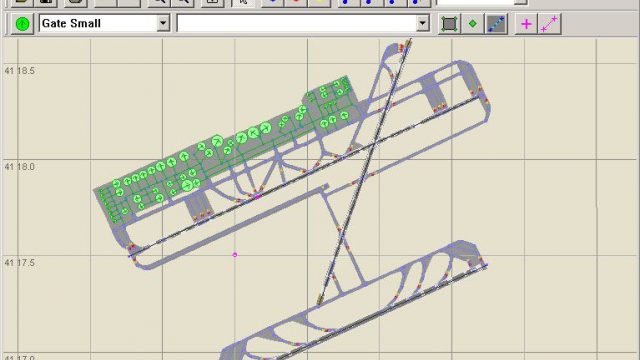Screen dimensions: 640x360
Task: Click the magenta circle marker below the taxiway
Action: point(235,255)
